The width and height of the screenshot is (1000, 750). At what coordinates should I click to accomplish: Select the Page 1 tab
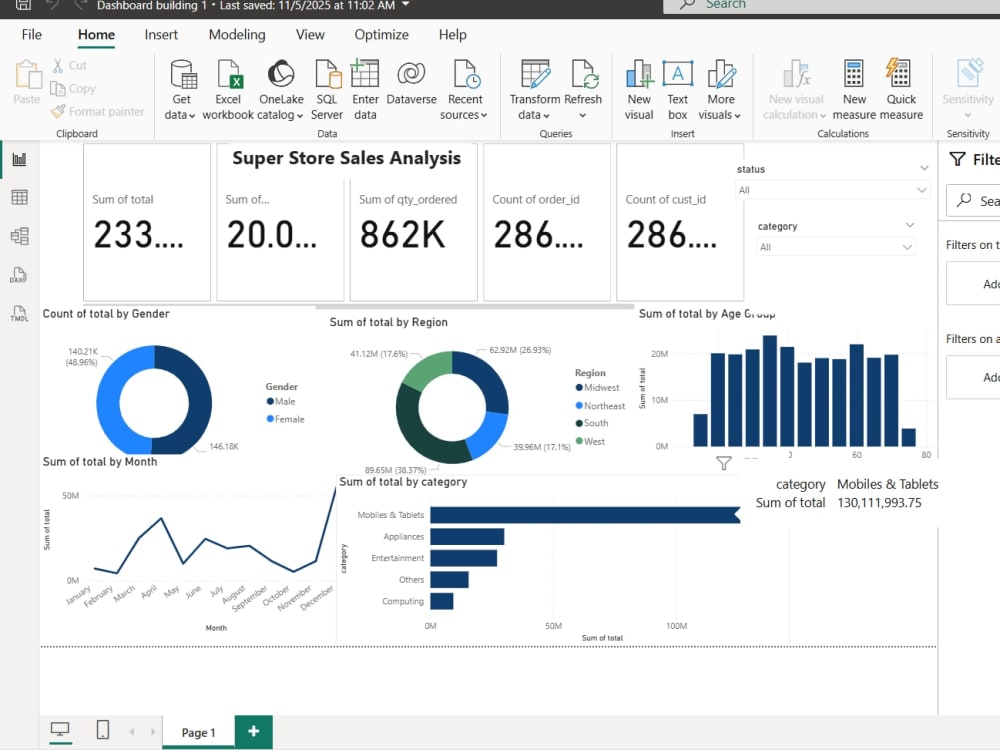(198, 732)
